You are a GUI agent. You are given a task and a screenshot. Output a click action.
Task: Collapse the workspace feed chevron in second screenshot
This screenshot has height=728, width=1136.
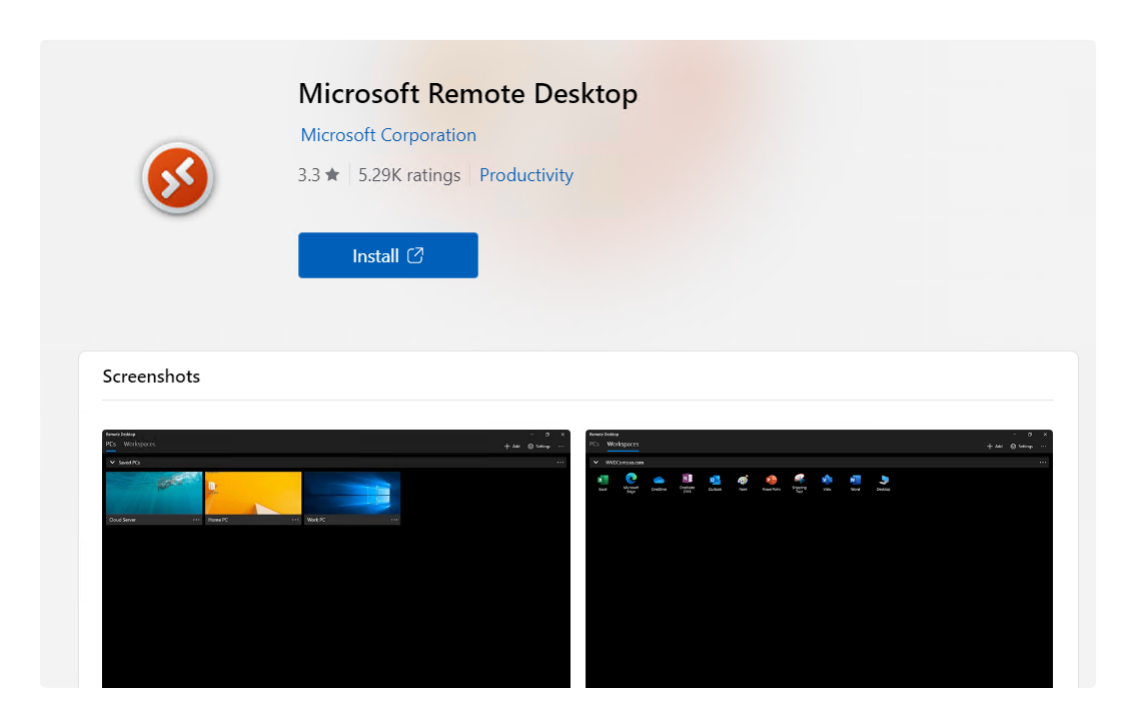click(596, 462)
